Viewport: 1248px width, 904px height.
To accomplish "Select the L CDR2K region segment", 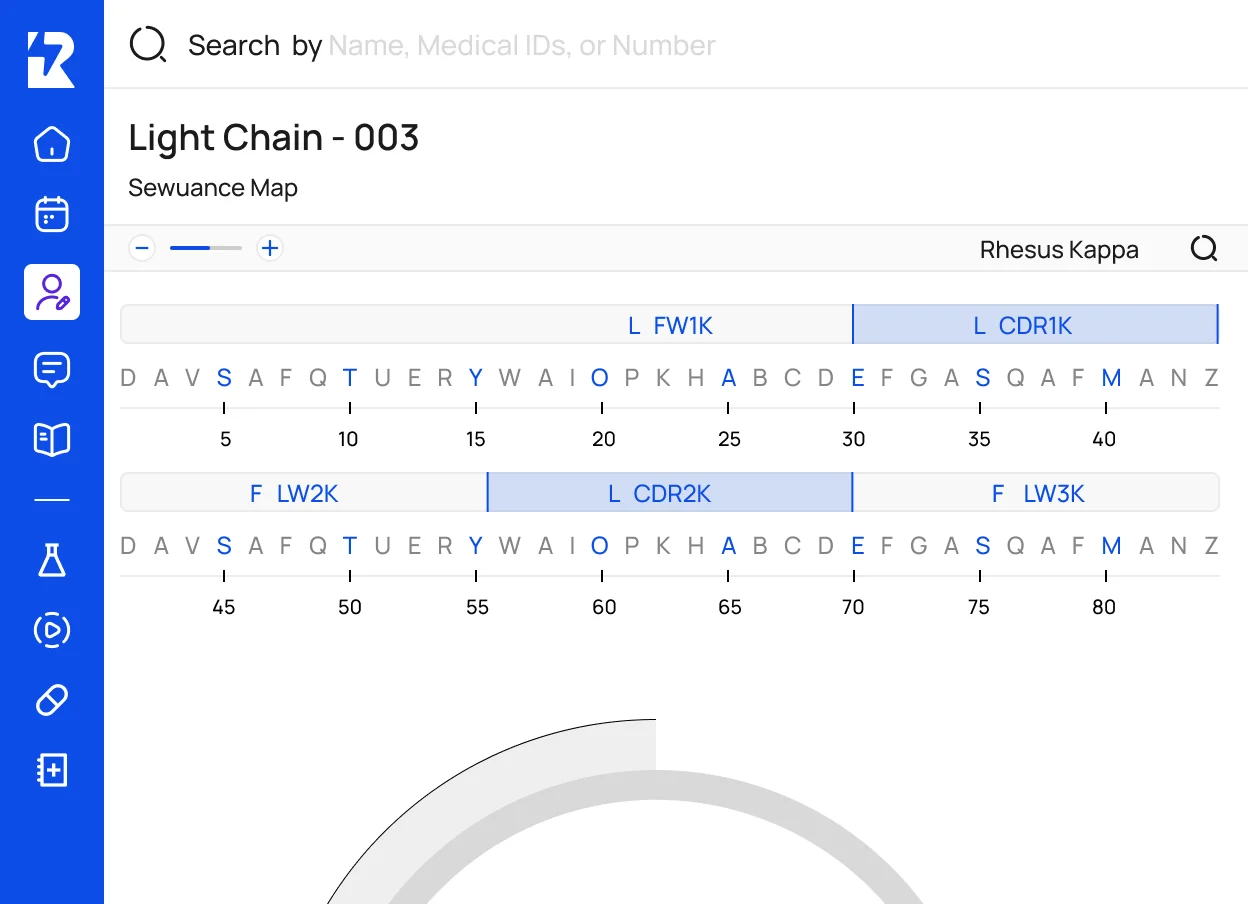I will point(669,493).
